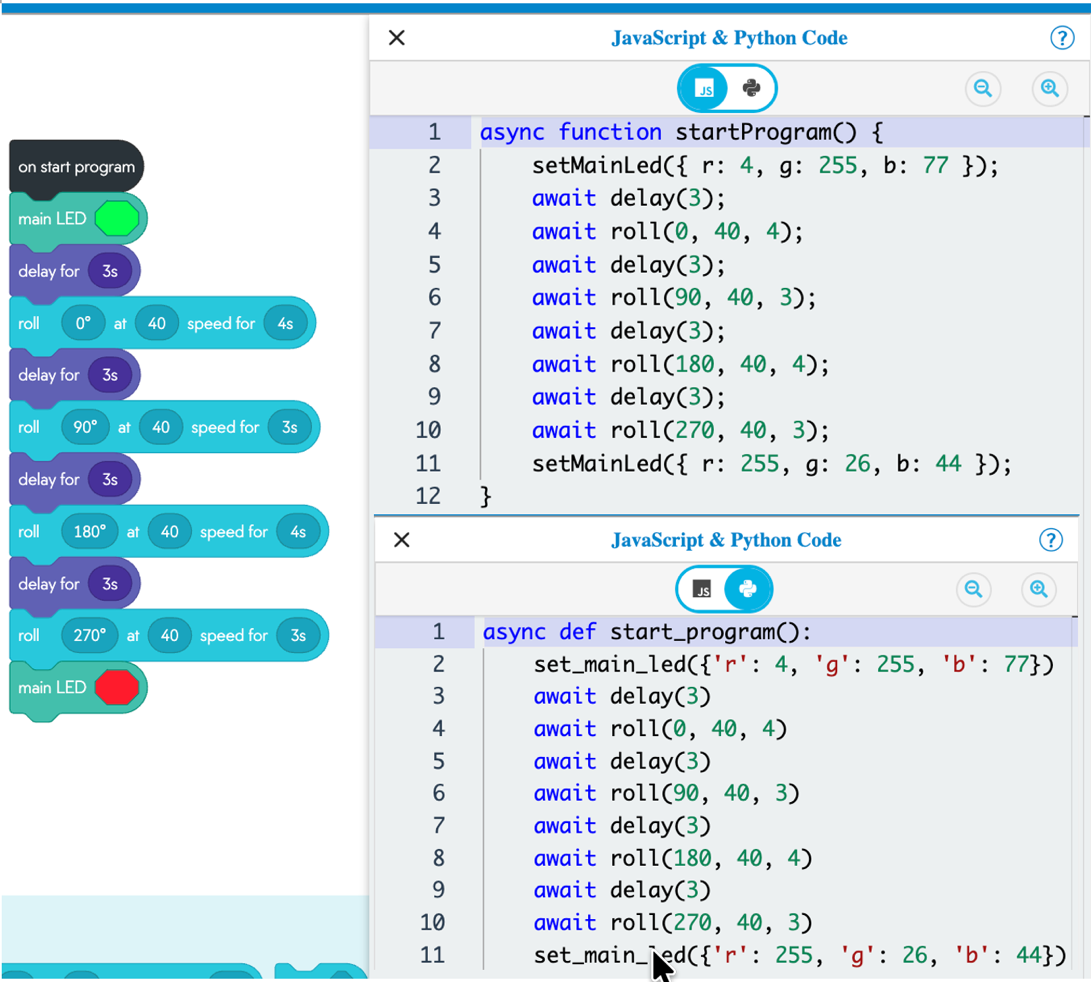1091x982 pixels.
Task: Edit speed 40 in the 270° roll block
Action: tap(170, 635)
